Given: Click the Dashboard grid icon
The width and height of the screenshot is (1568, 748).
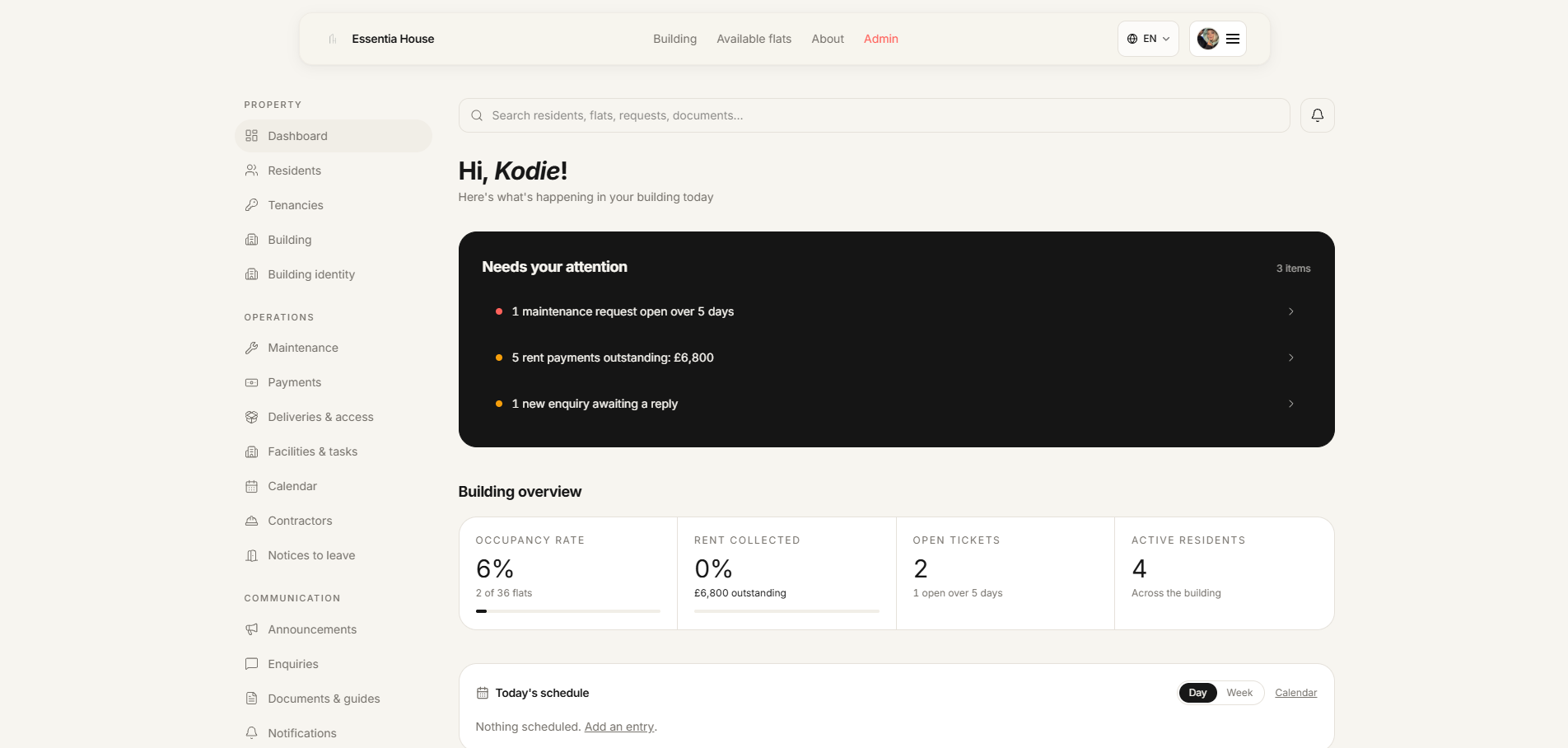Looking at the screenshot, I should (252, 136).
